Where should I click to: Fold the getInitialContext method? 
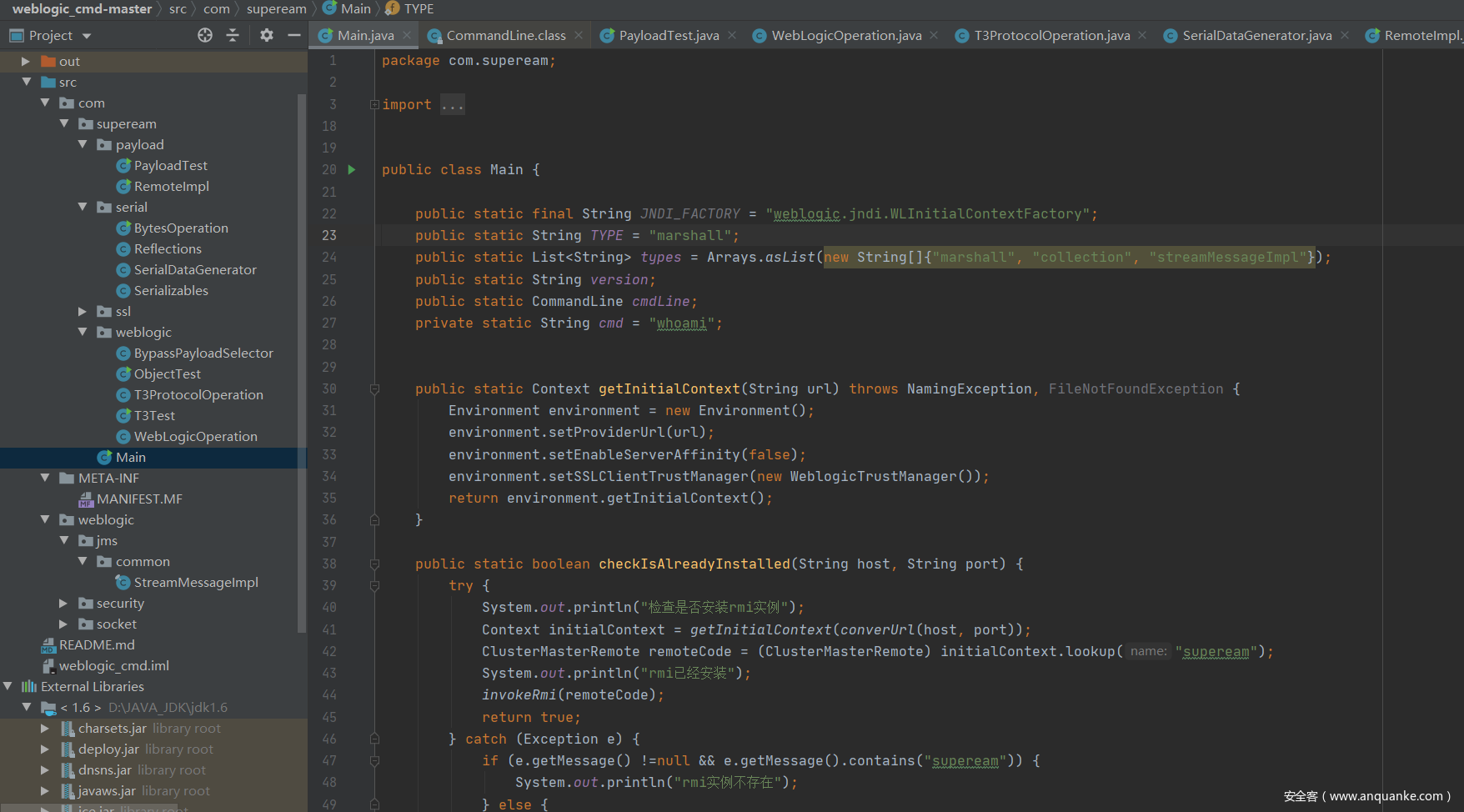point(374,389)
